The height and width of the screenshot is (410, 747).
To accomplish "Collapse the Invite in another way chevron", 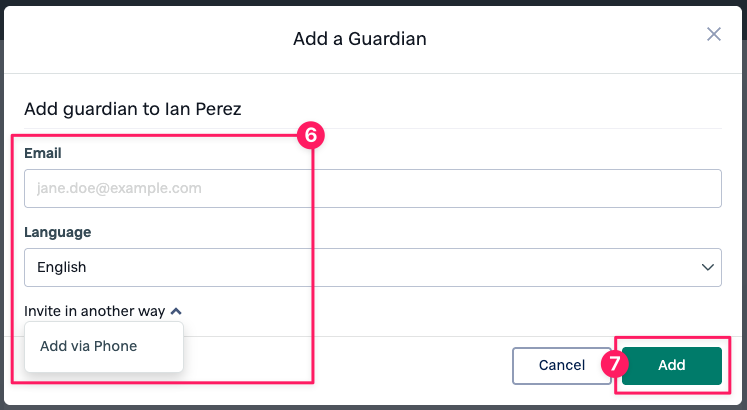I will (176, 311).
